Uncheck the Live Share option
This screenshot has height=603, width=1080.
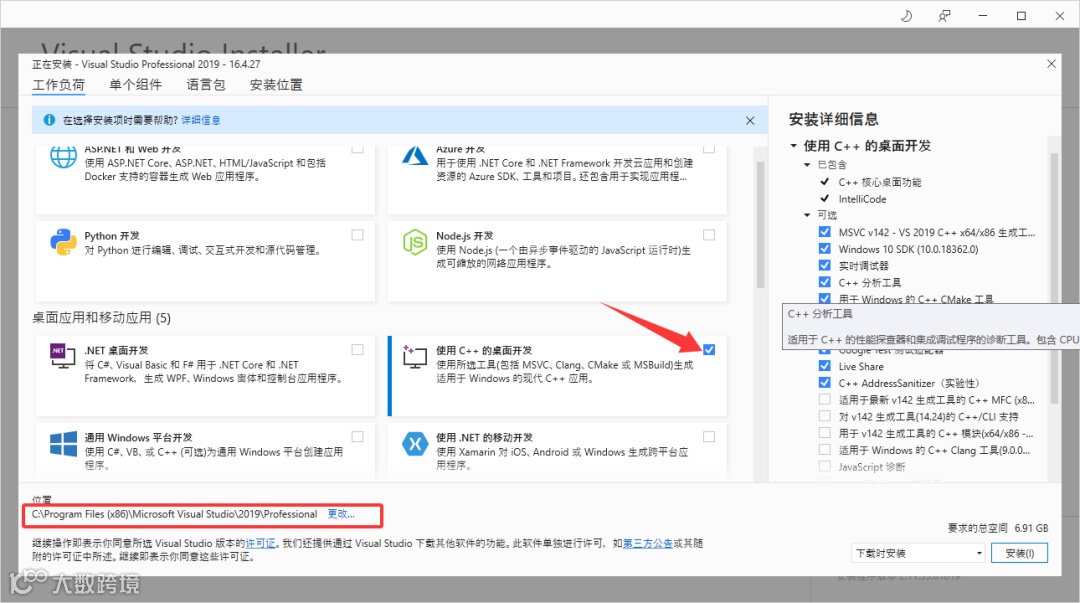[x=824, y=366]
